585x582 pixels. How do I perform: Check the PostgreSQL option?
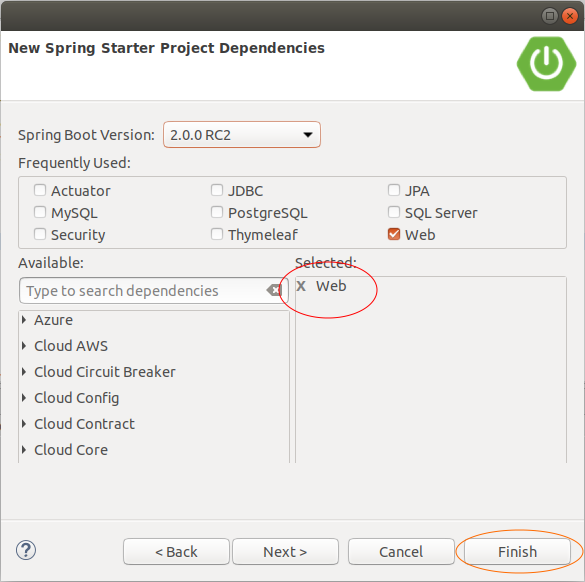[x=217, y=212]
